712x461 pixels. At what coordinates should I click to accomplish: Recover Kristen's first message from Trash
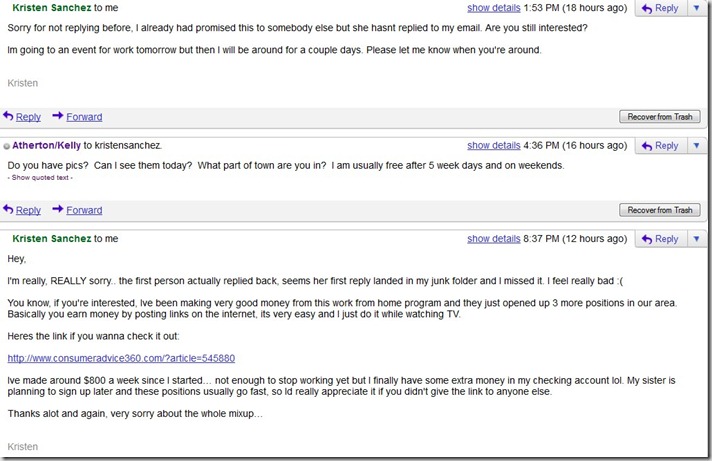click(x=659, y=117)
